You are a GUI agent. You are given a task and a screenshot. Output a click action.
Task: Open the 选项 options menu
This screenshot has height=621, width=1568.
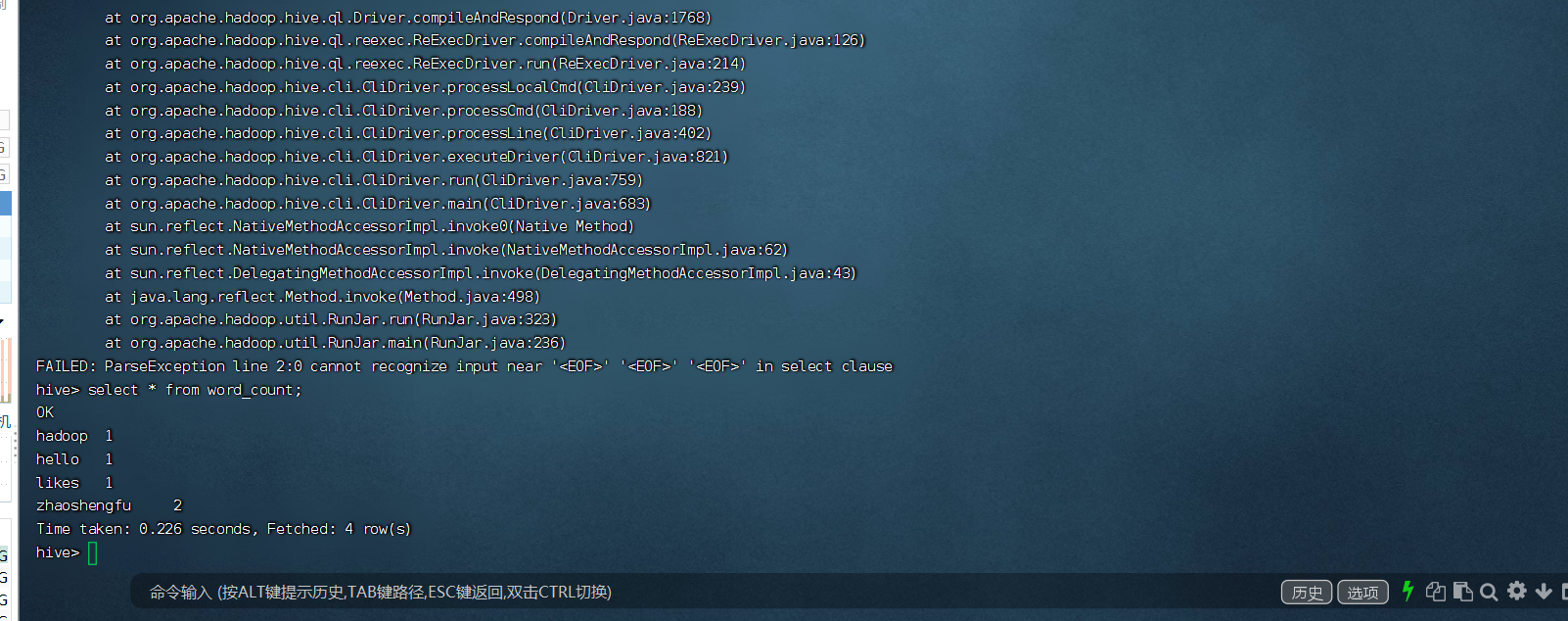1362,592
